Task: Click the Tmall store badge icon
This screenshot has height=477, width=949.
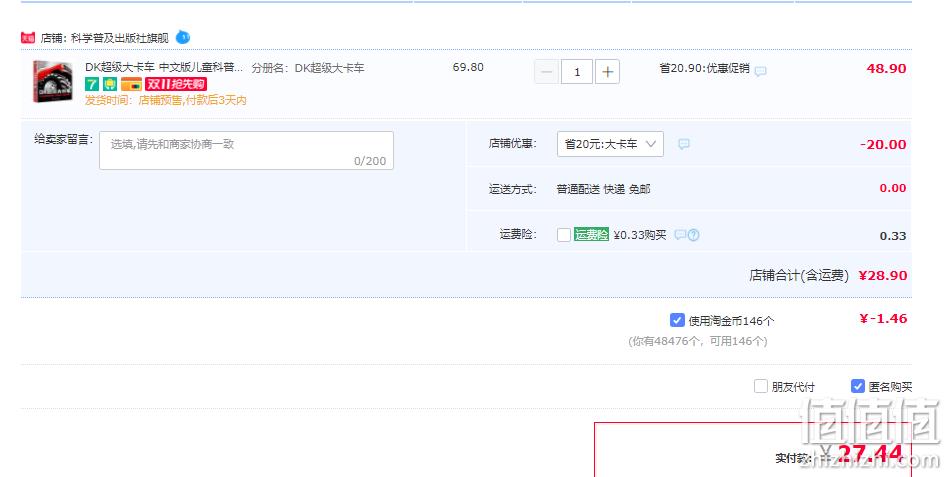Action: [28, 38]
